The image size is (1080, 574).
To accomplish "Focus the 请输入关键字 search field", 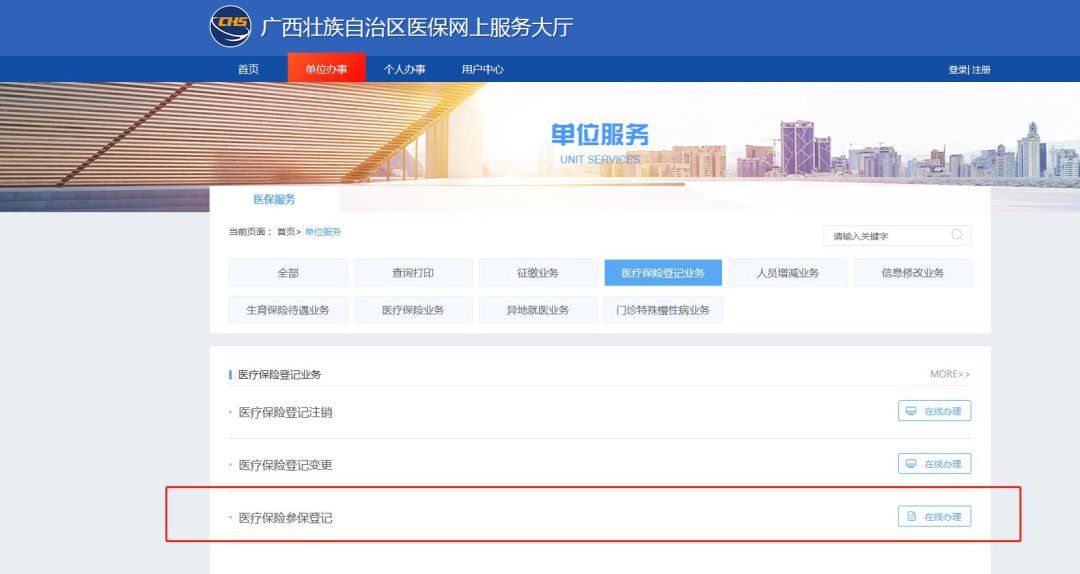I will coord(897,236).
